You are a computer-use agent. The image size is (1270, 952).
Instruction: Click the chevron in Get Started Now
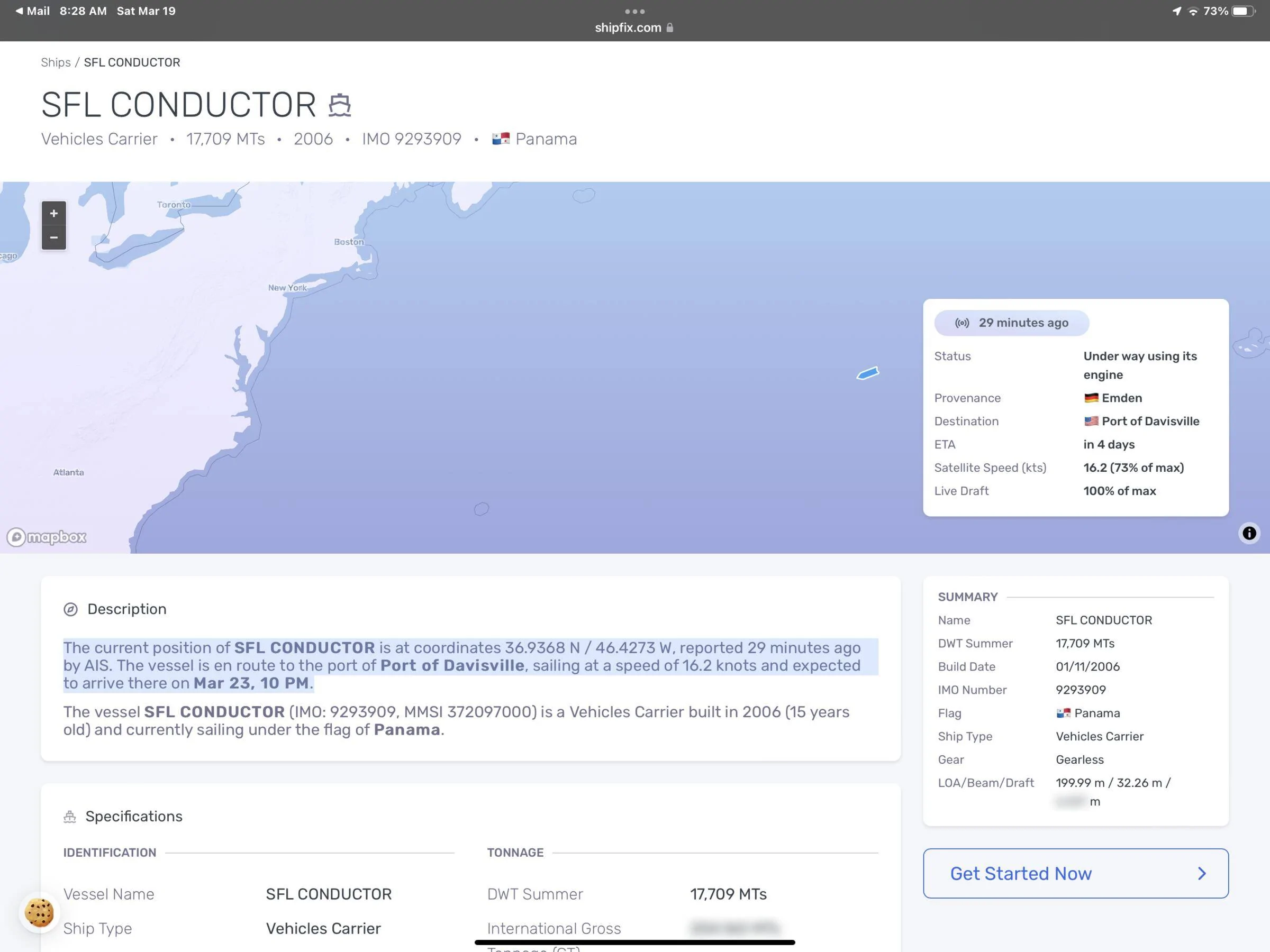[x=1202, y=873]
